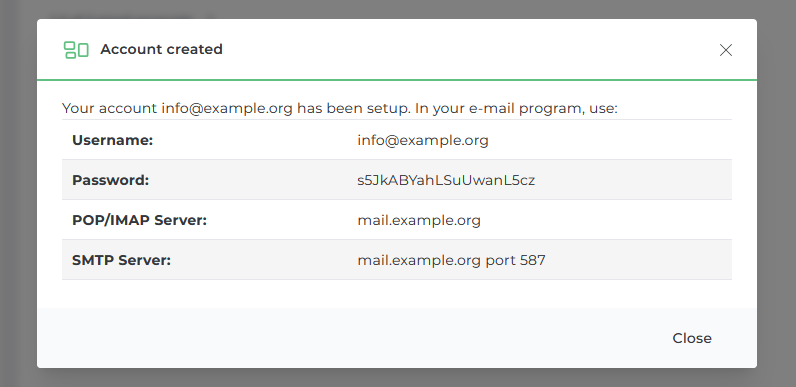
Task: Click the Account created dialog title
Action: pos(161,49)
